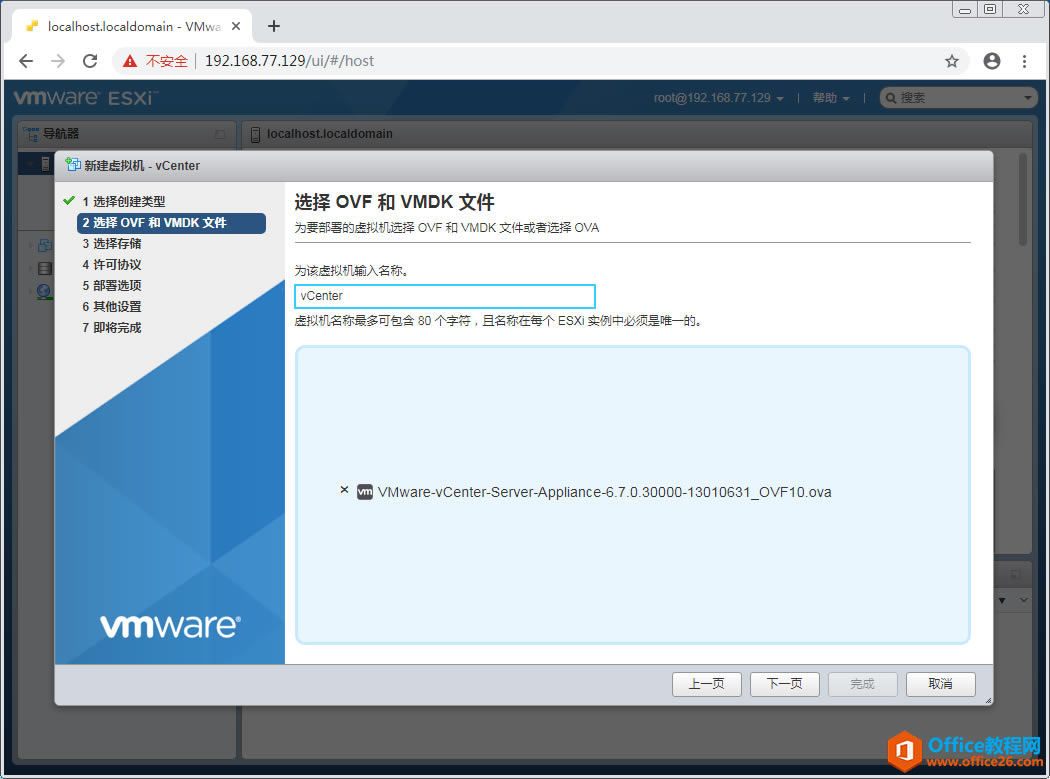Open the 帮助 help menu
This screenshot has width=1050, height=779.
point(831,98)
